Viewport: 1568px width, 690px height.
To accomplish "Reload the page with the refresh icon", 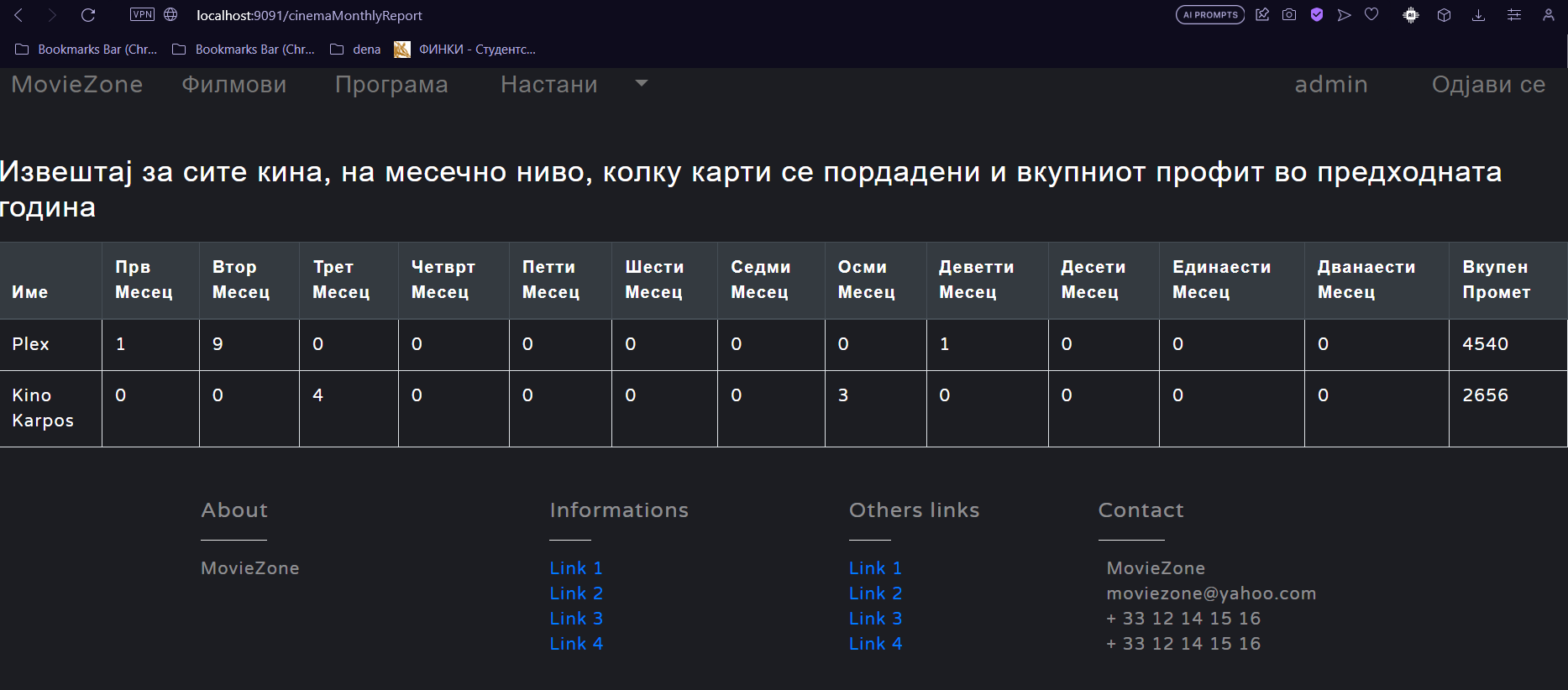I will point(88,15).
